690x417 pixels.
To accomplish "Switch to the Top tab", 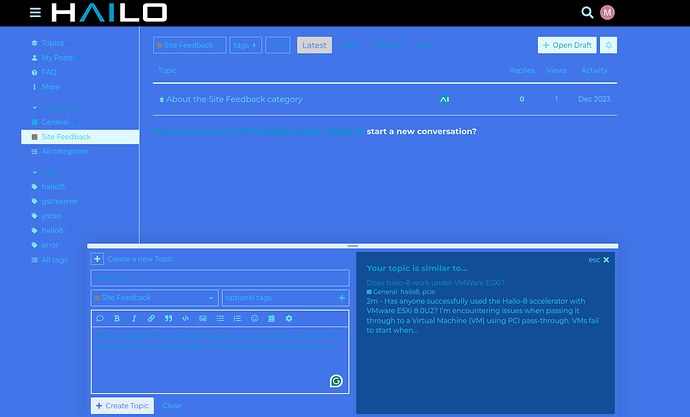I will point(424,45).
